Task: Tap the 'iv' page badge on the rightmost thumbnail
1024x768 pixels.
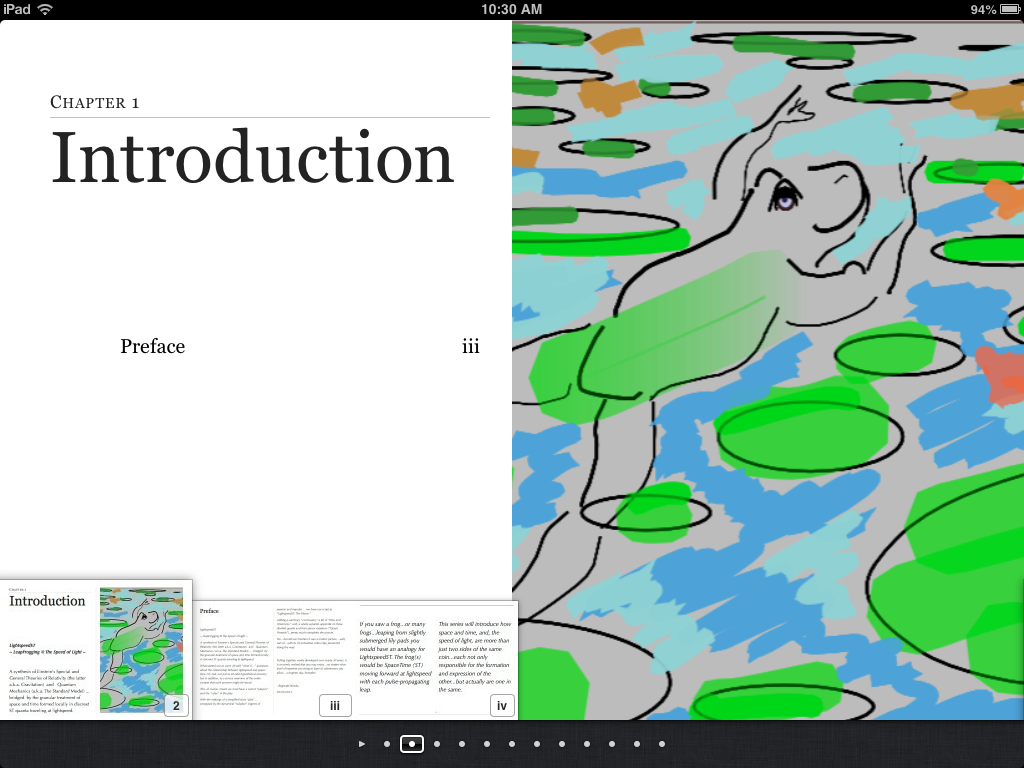Action: (x=502, y=705)
